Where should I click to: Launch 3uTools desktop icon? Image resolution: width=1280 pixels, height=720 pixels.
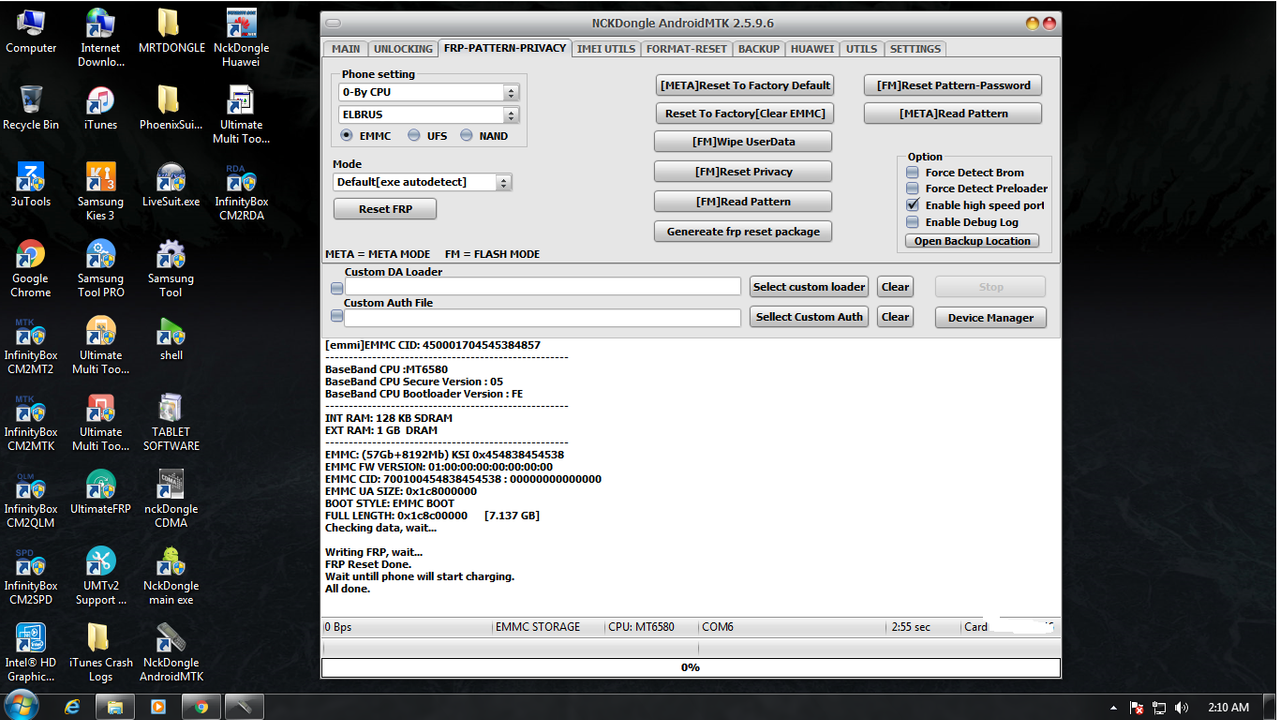point(31,185)
